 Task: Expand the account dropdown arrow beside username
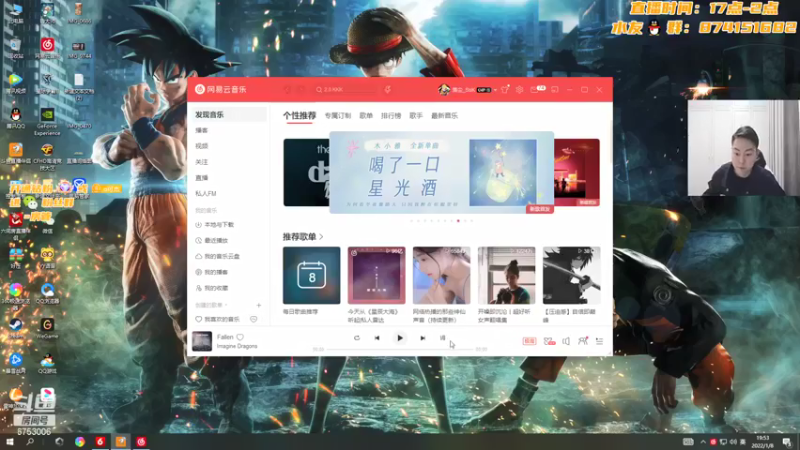pos(495,90)
